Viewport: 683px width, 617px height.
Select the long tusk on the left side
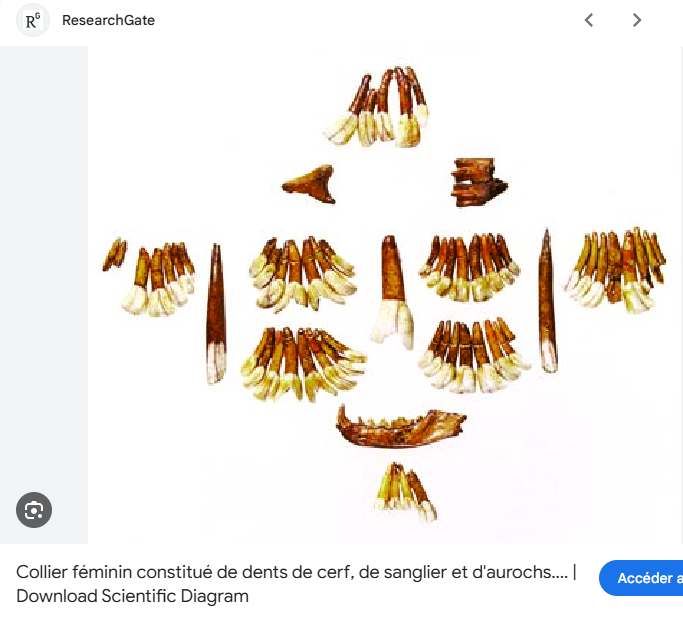click(x=216, y=314)
